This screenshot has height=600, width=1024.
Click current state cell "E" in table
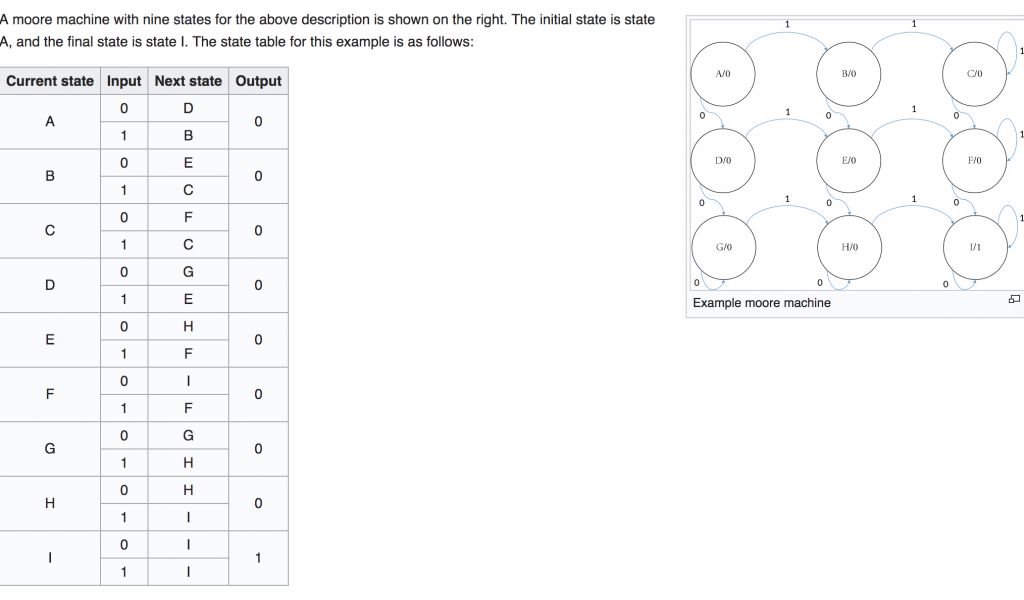tap(50, 340)
